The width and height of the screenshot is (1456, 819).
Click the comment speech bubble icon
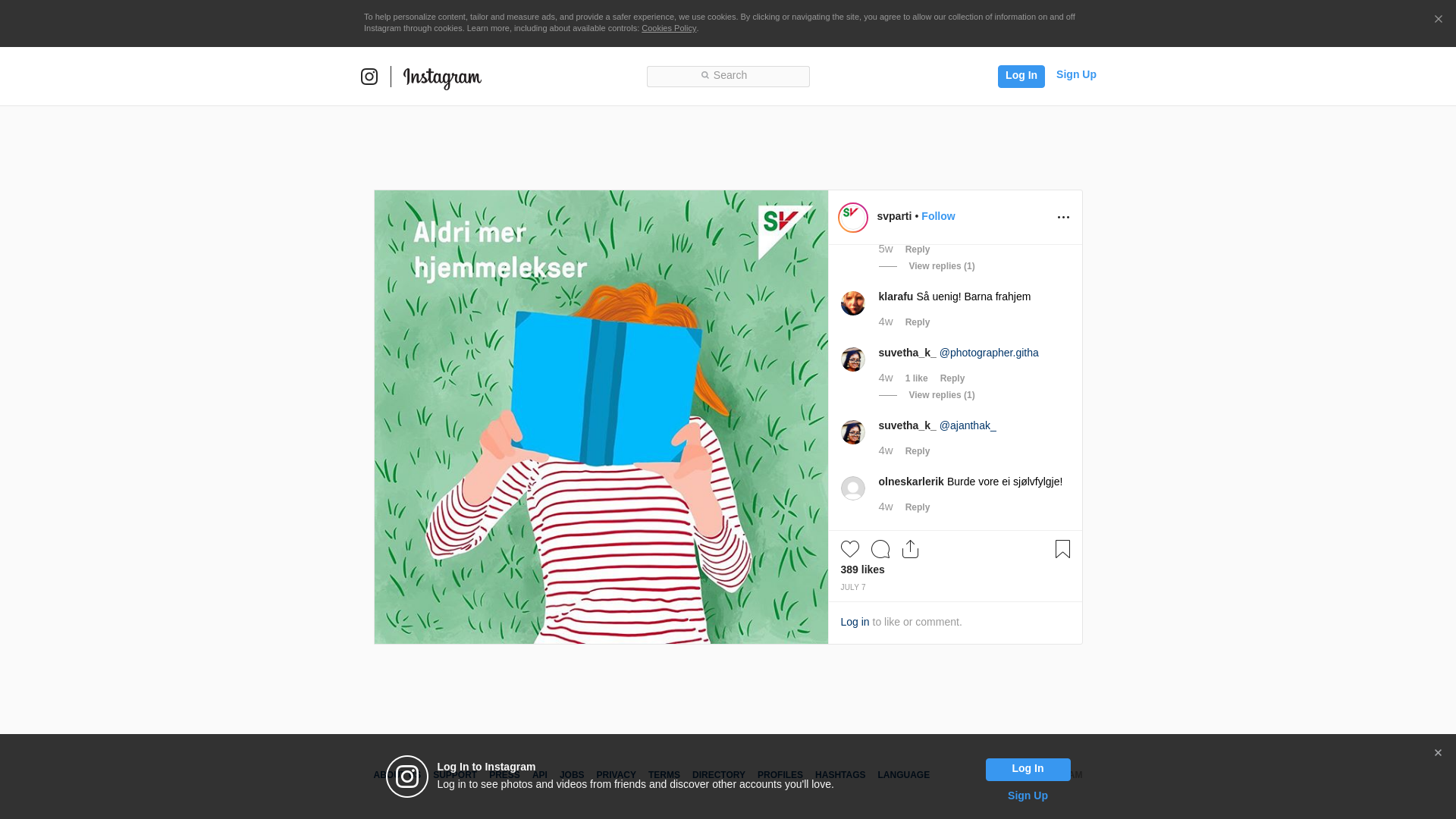pos(880,549)
